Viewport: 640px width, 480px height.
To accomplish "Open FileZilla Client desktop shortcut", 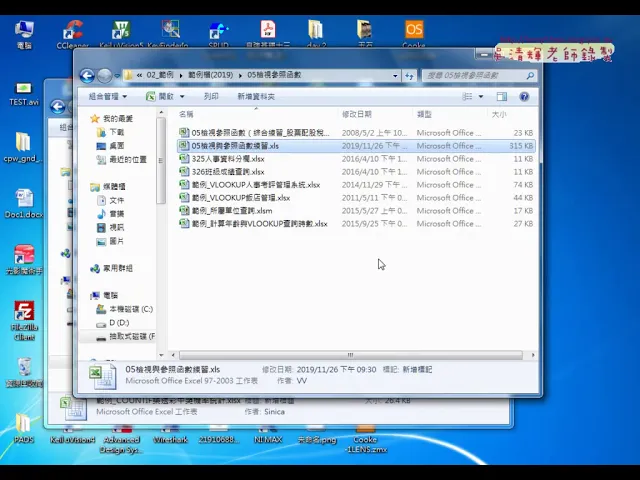I will [24, 321].
